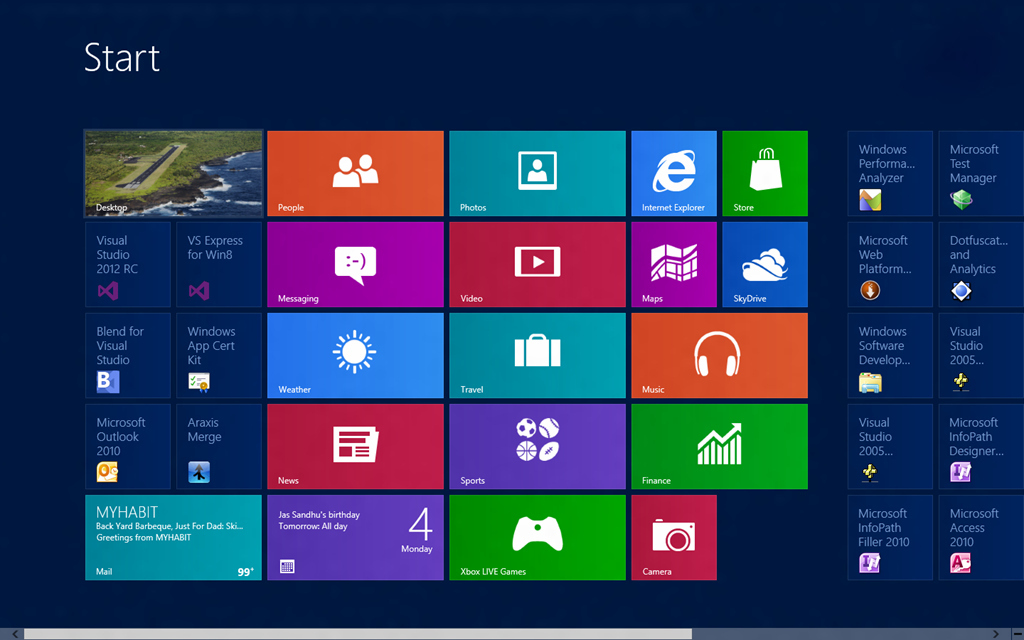Viewport: 1024px width, 640px height.
Task: Open the Windows Store
Action: tap(764, 173)
